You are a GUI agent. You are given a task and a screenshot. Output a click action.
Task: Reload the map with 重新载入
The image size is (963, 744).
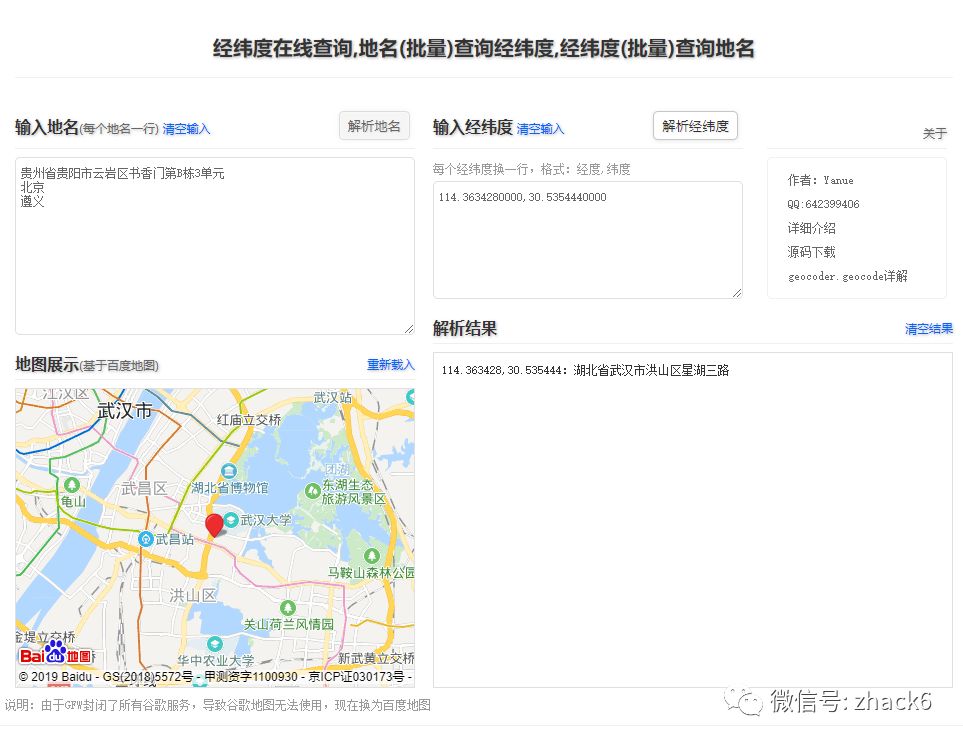tap(391, 365)
